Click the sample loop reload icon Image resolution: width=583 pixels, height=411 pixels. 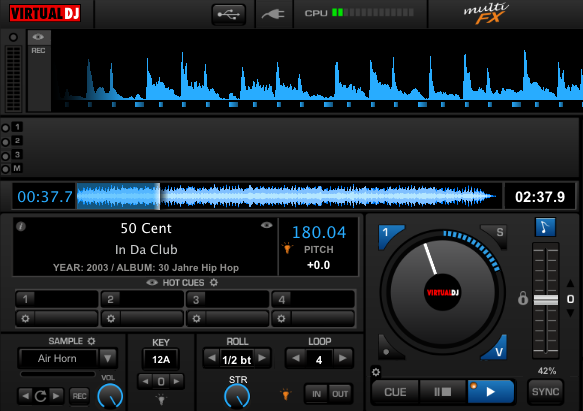tap(41, 396)
